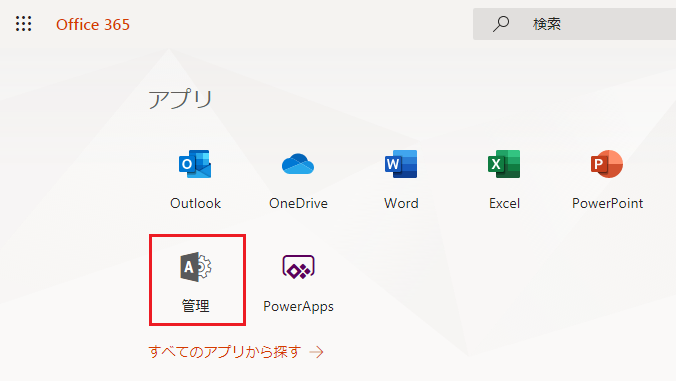676x381 pixels.
Task: Click the すべてのアプリから探す link
Action: coord(225,352)
